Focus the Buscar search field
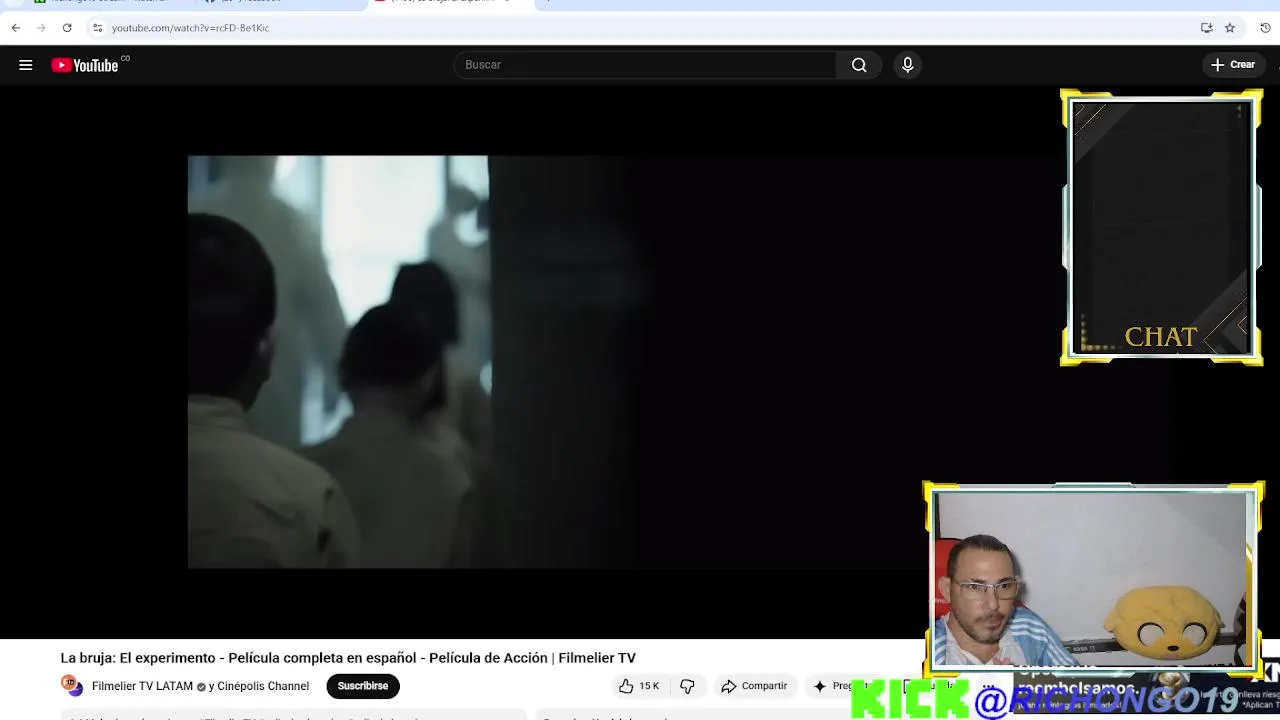 pyautogui.click(x=645, y=65)
